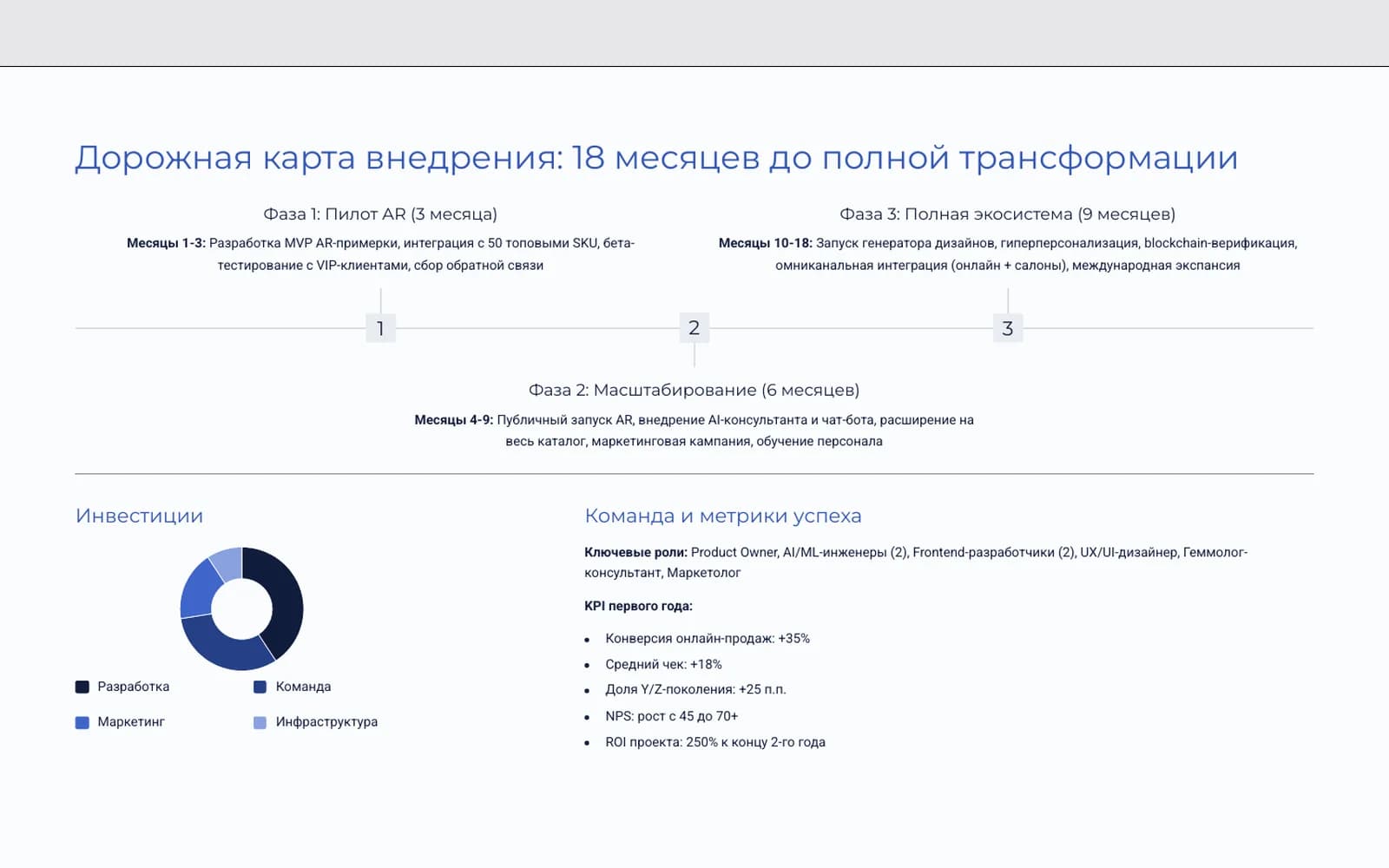1389x868 pixels.
Task: Click the bold label "Ключевые роли:"
Action: click(x=635, y=552)
